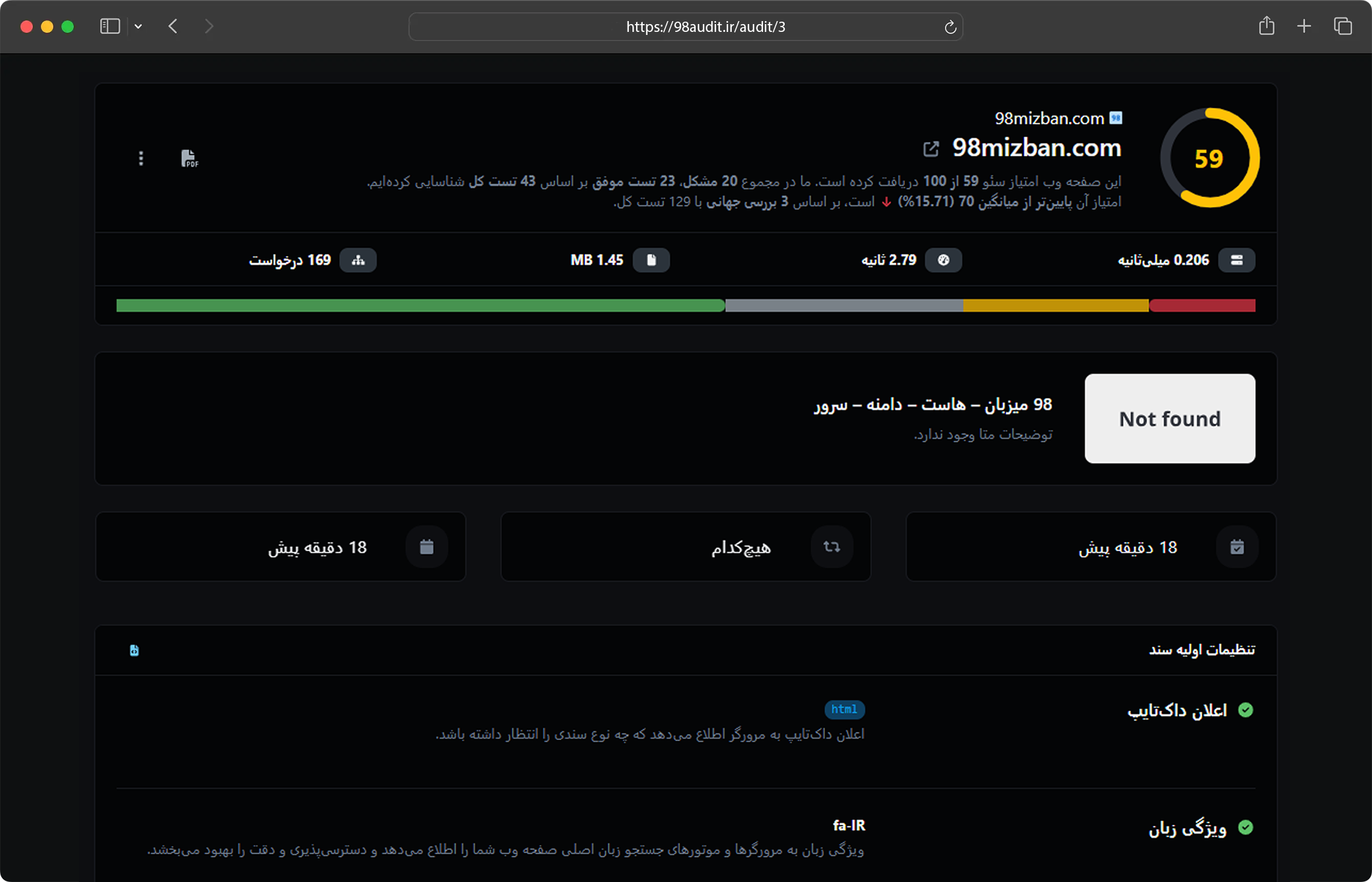Reload the page with refresh icon

(x=950, y=27)
